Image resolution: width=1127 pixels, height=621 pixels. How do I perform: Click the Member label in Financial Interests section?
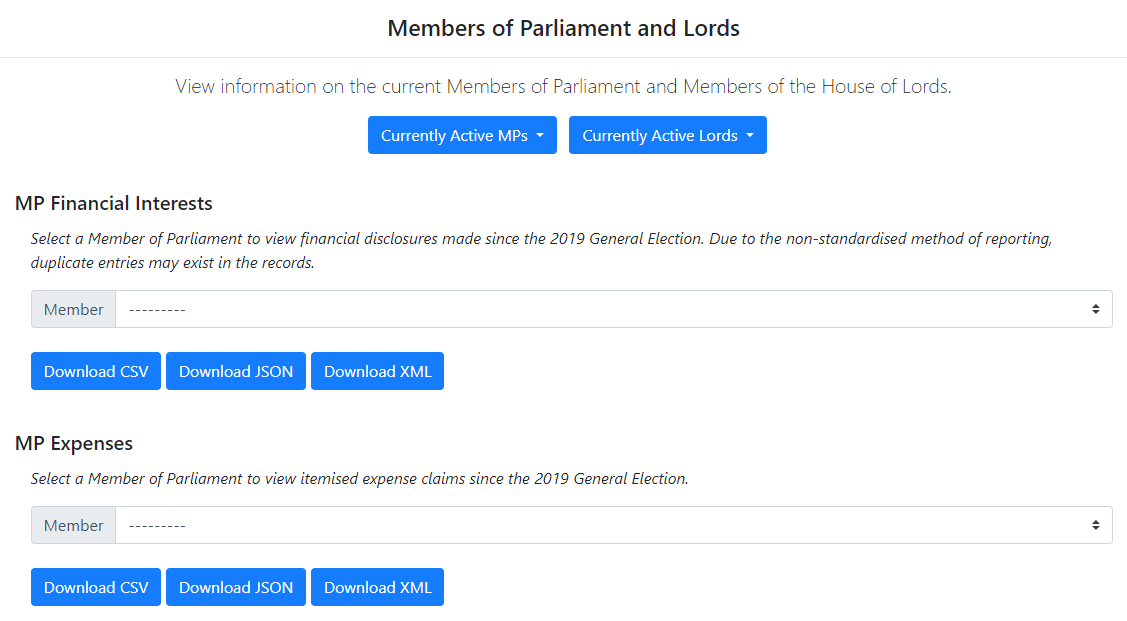(74, 310)
